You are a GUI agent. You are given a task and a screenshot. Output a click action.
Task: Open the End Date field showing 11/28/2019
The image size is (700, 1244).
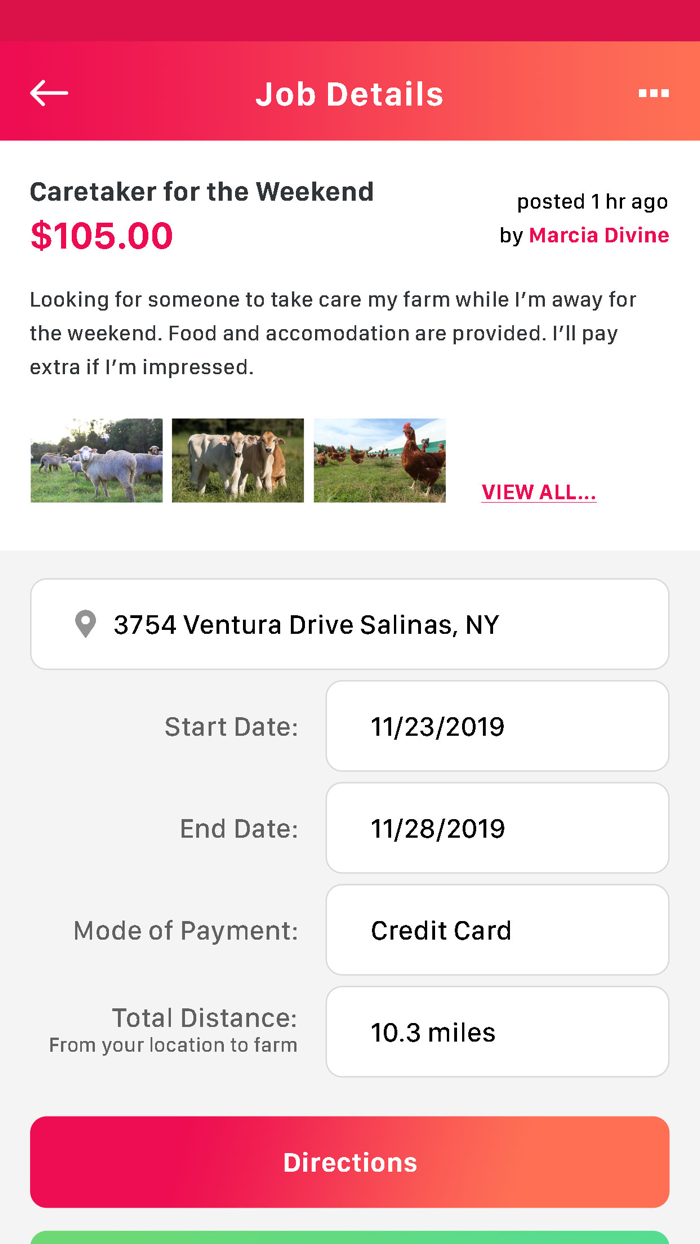[497, 828]
